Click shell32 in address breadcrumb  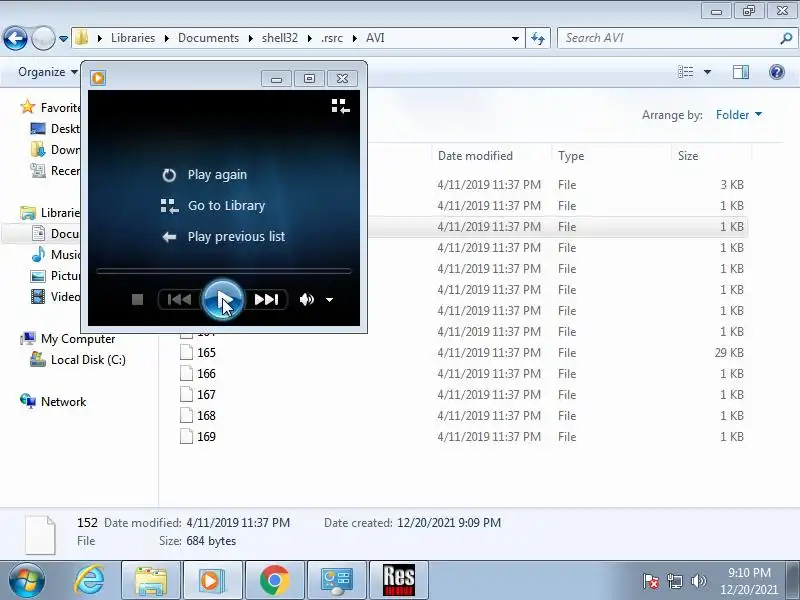(280, 38)
